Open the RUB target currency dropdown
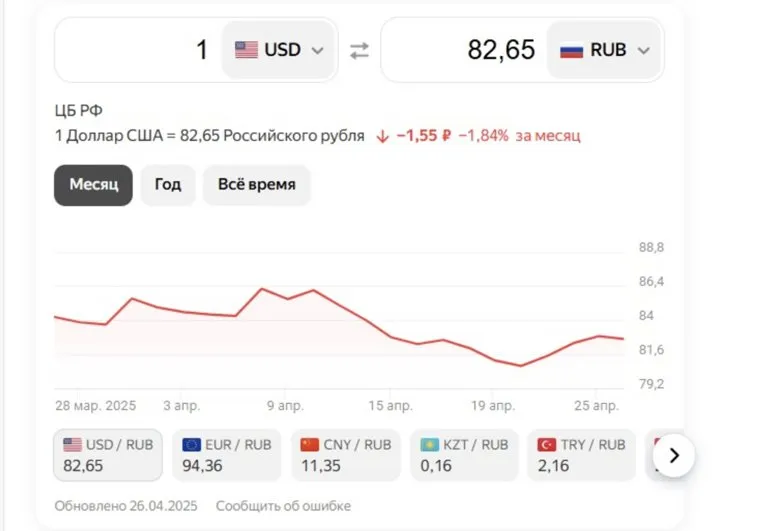The image size is (760, 531). [606, 50]
